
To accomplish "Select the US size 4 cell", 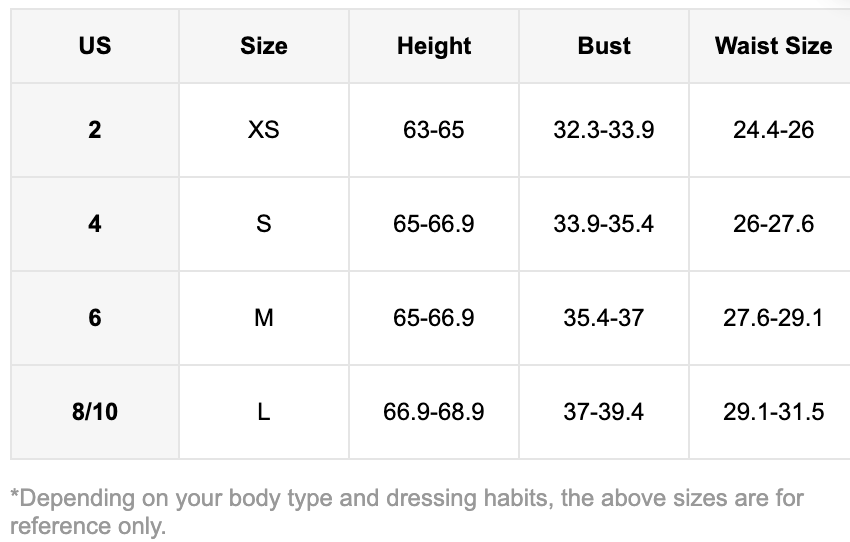I will 95,224.
